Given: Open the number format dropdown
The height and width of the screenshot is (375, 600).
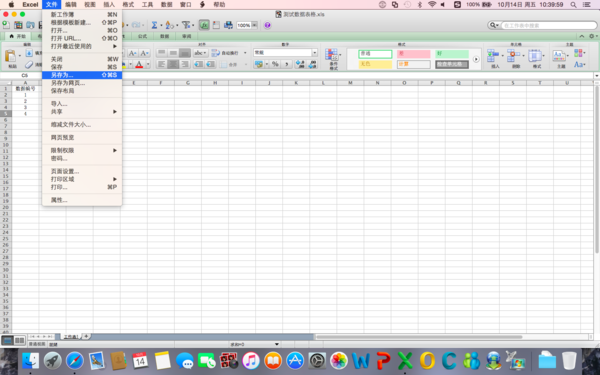Looking at the screenshot, I should 315,52.
